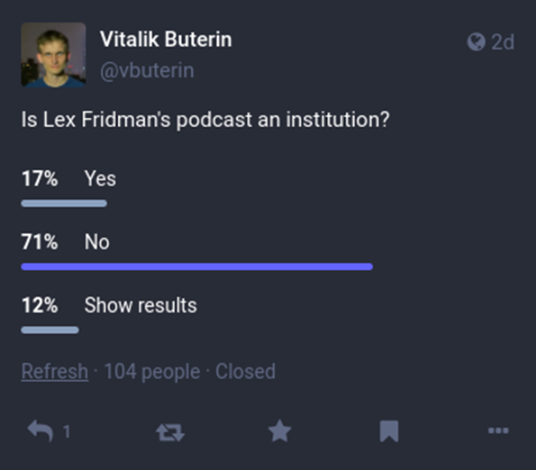536x470 pixels.
Task: Click the reply arrow icon
Action: (x=40, y=431)
